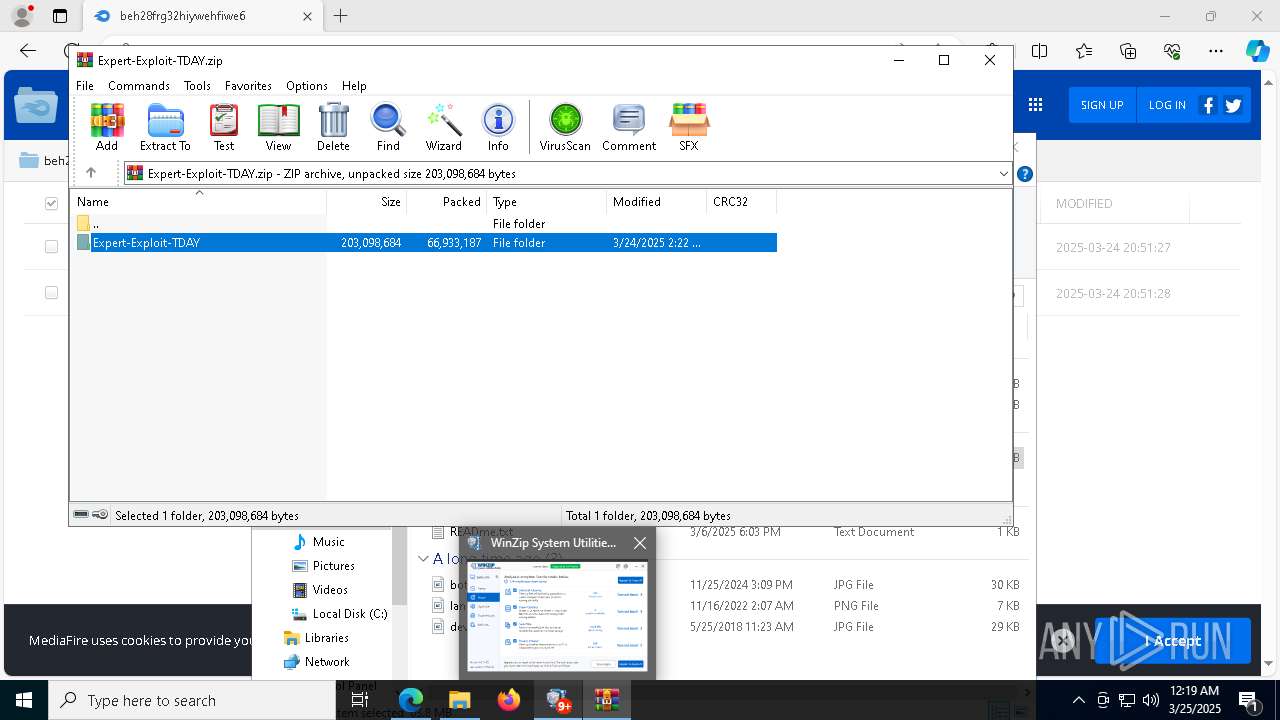Open the Edge Copilot icon
Screen dimensions: 1280x720
[x=1257, y=51]
